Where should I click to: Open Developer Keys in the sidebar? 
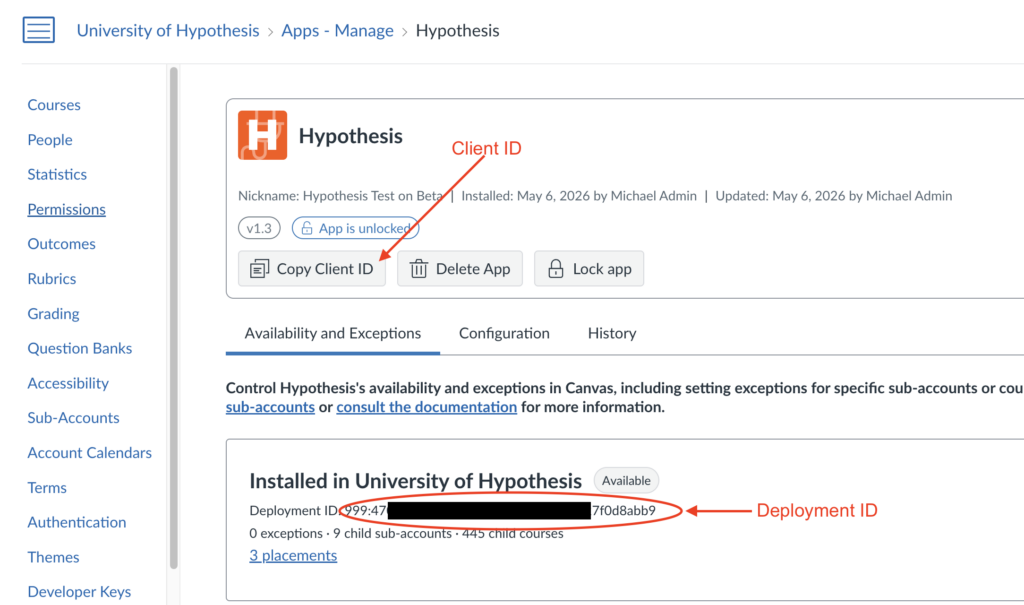click(x=79, y=591)
